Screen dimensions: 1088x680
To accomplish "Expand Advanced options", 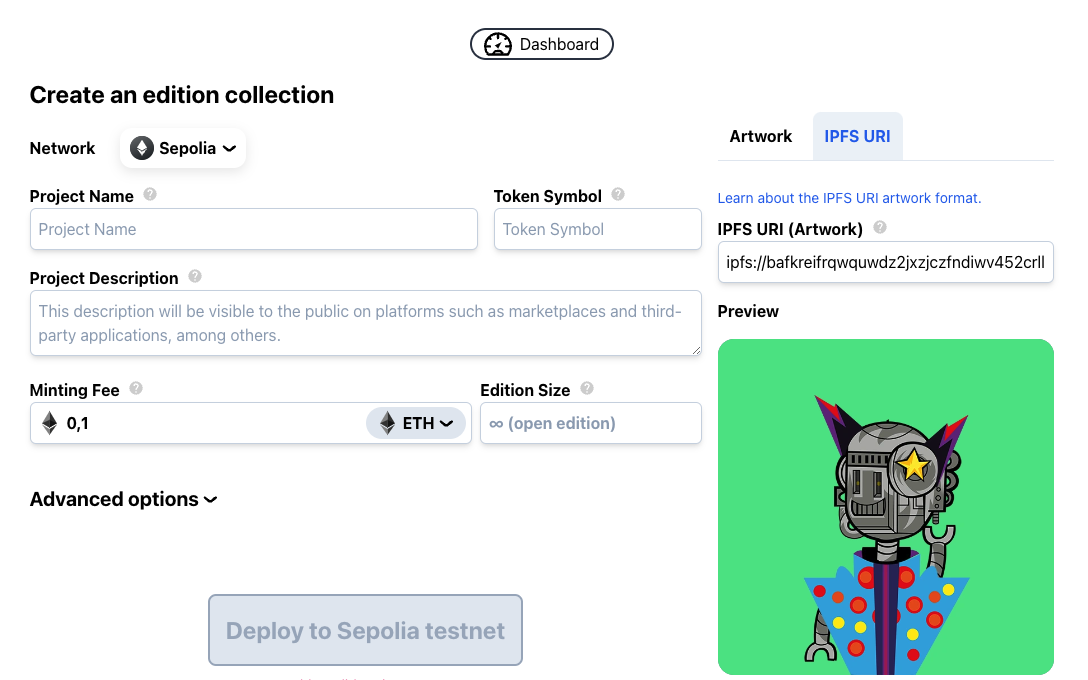I will click(124, 499).
